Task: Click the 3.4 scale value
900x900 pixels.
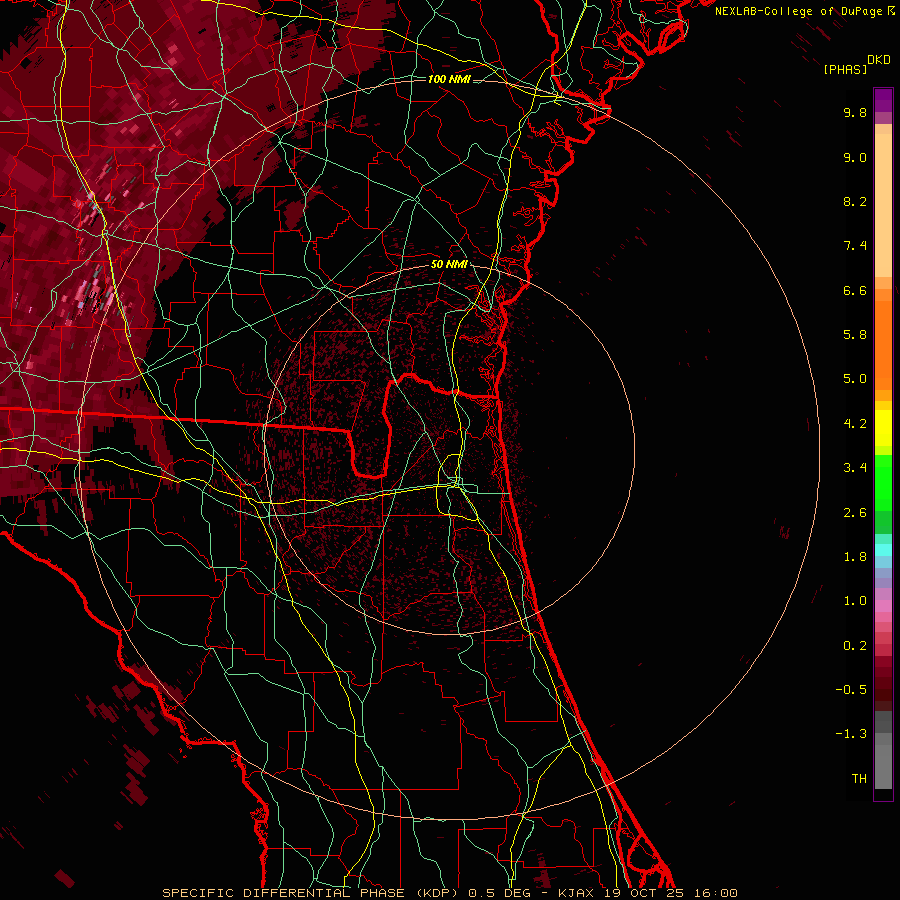Action: (855, 468)
